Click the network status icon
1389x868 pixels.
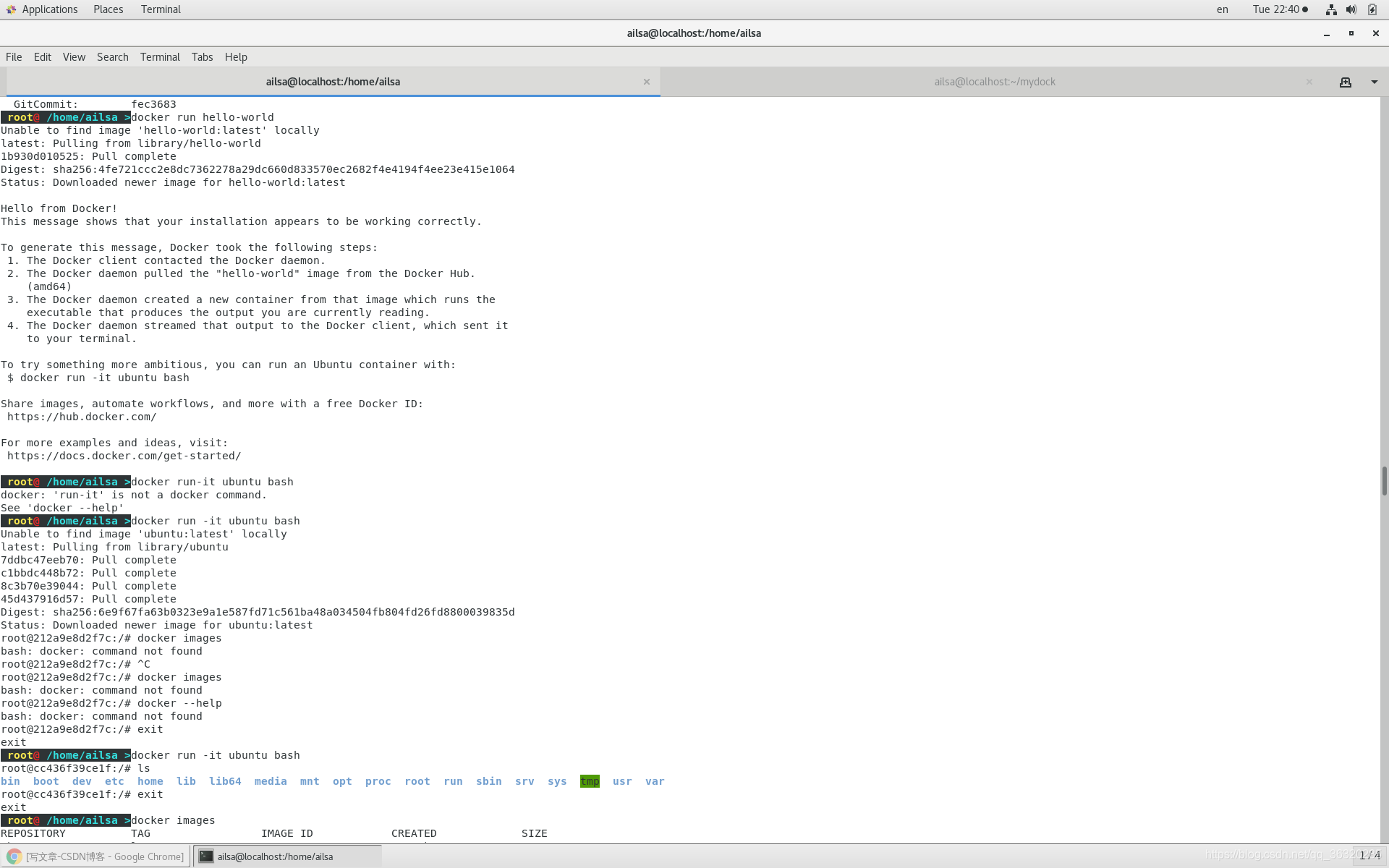(1330, 9)
